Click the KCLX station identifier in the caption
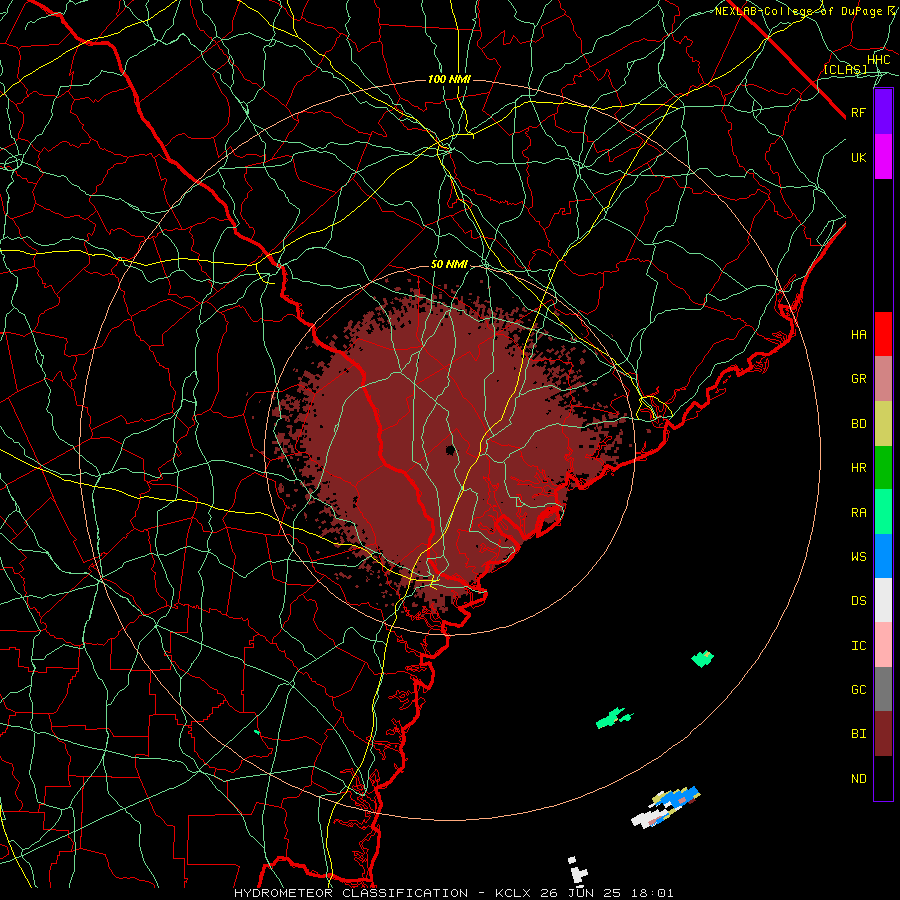900x900 pixels. [513, 893]
